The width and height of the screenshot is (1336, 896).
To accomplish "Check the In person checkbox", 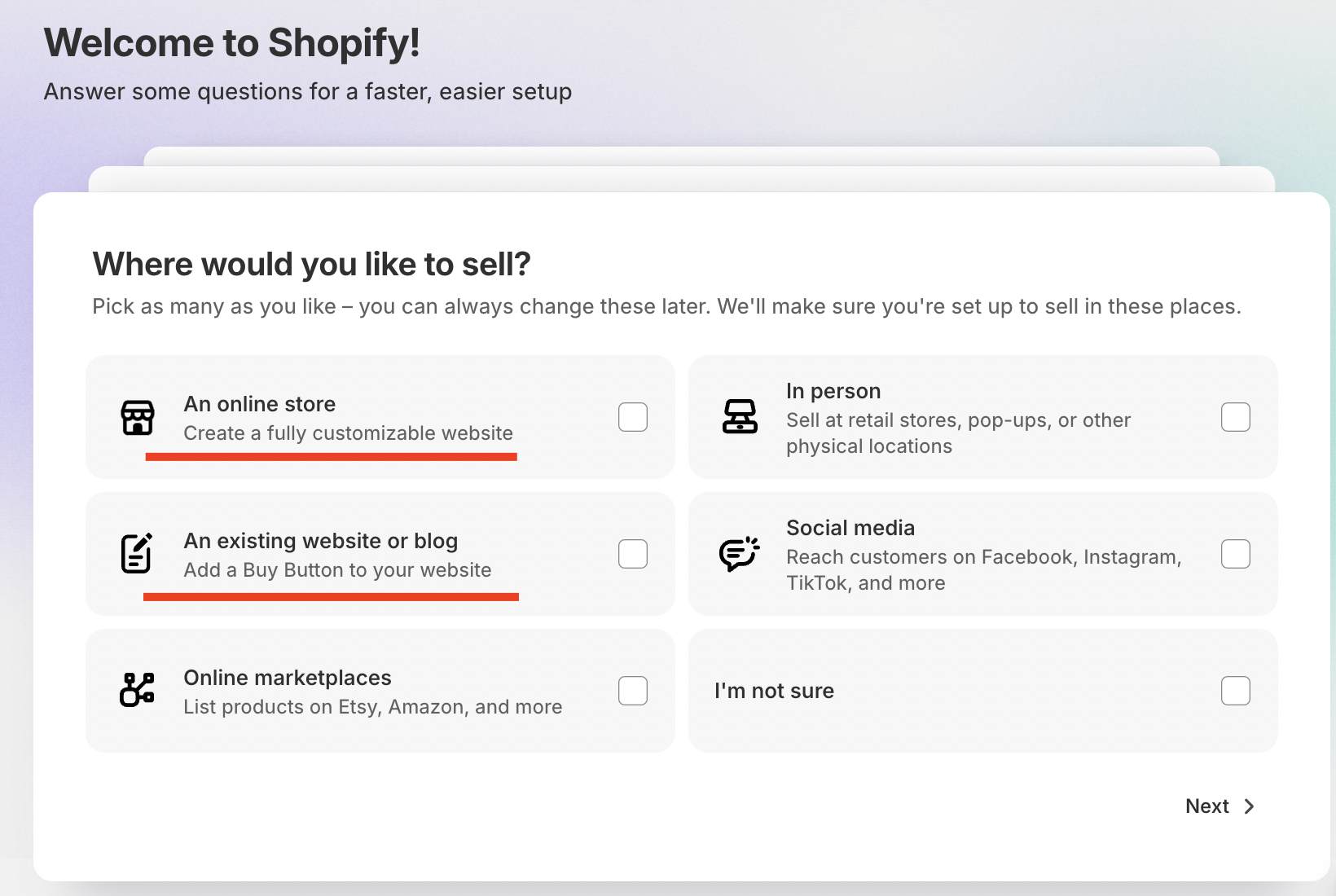I will (1236, 417).
